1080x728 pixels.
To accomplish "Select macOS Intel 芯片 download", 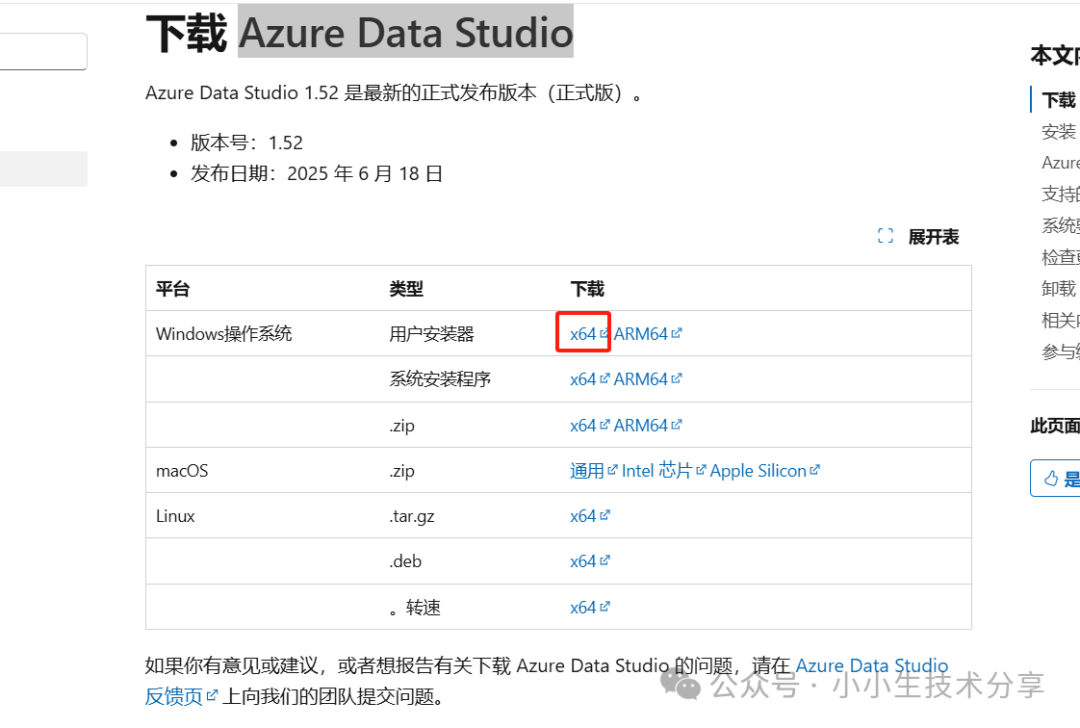I will coord(657,471).
